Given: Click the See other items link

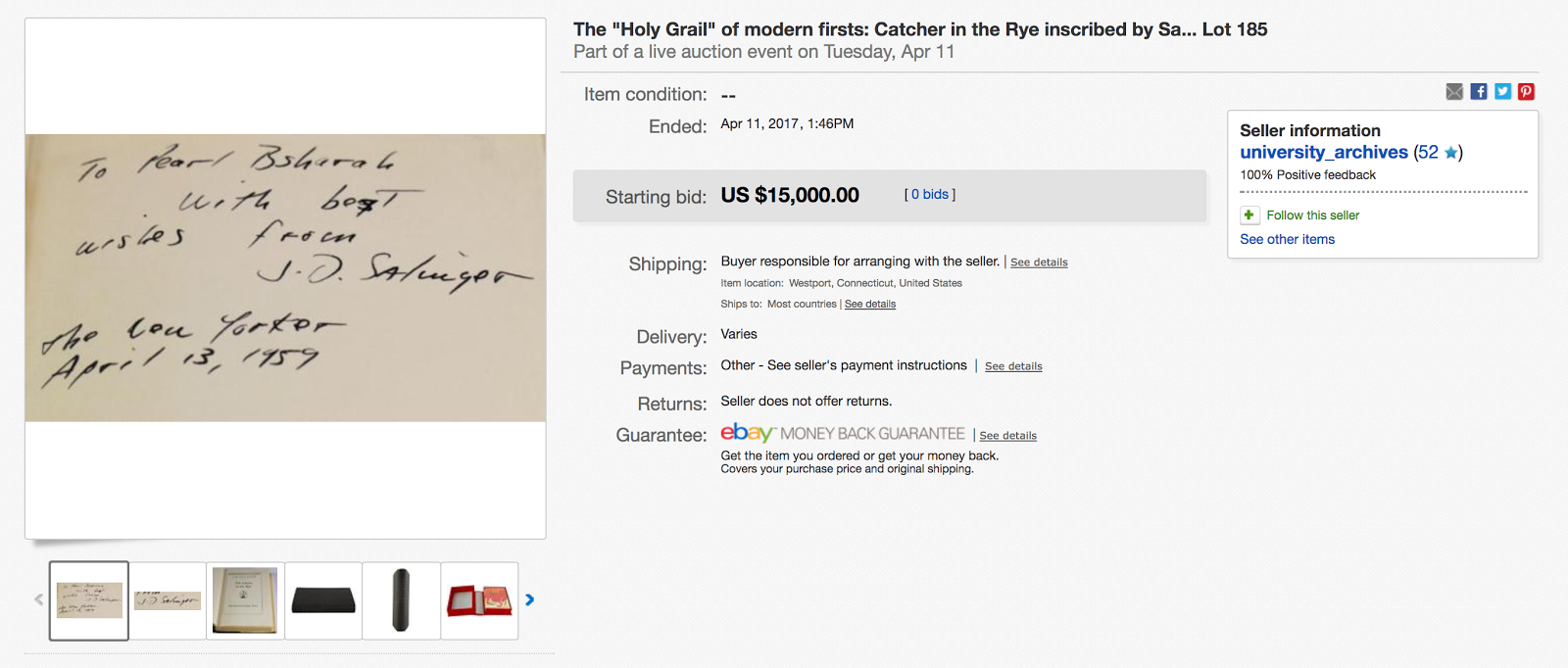Looking at the screenshot, I should coord(1287,239).
